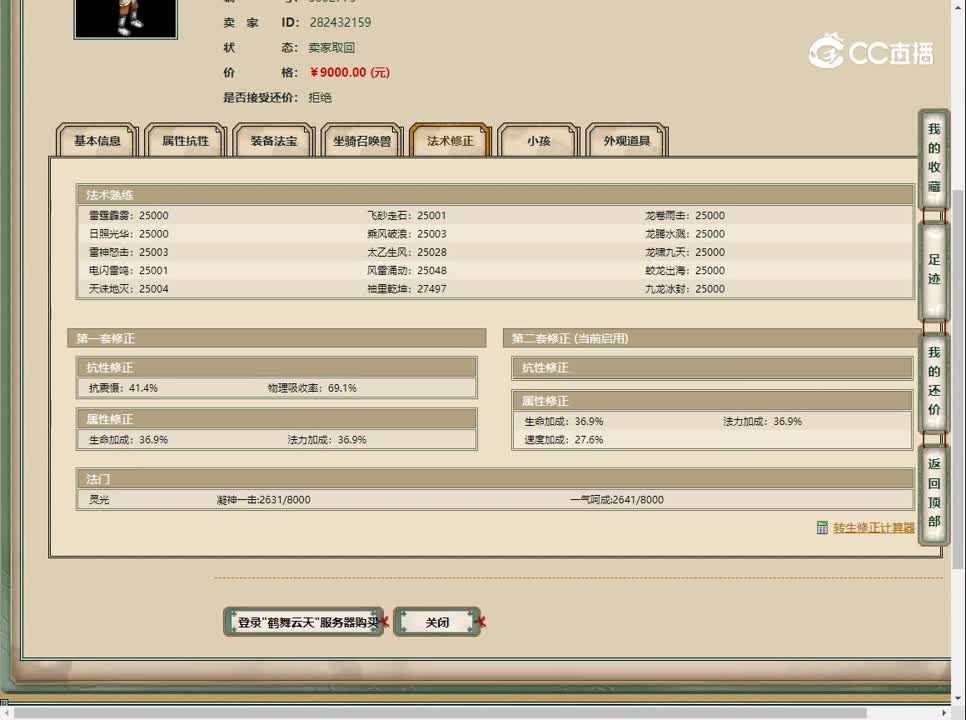Click 返回顶部 to return to top

tap(933, 492)
